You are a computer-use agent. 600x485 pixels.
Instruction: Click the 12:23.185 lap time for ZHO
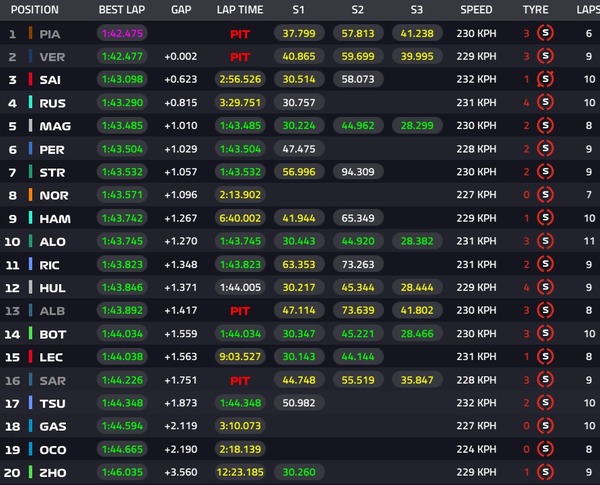(240, 472)
